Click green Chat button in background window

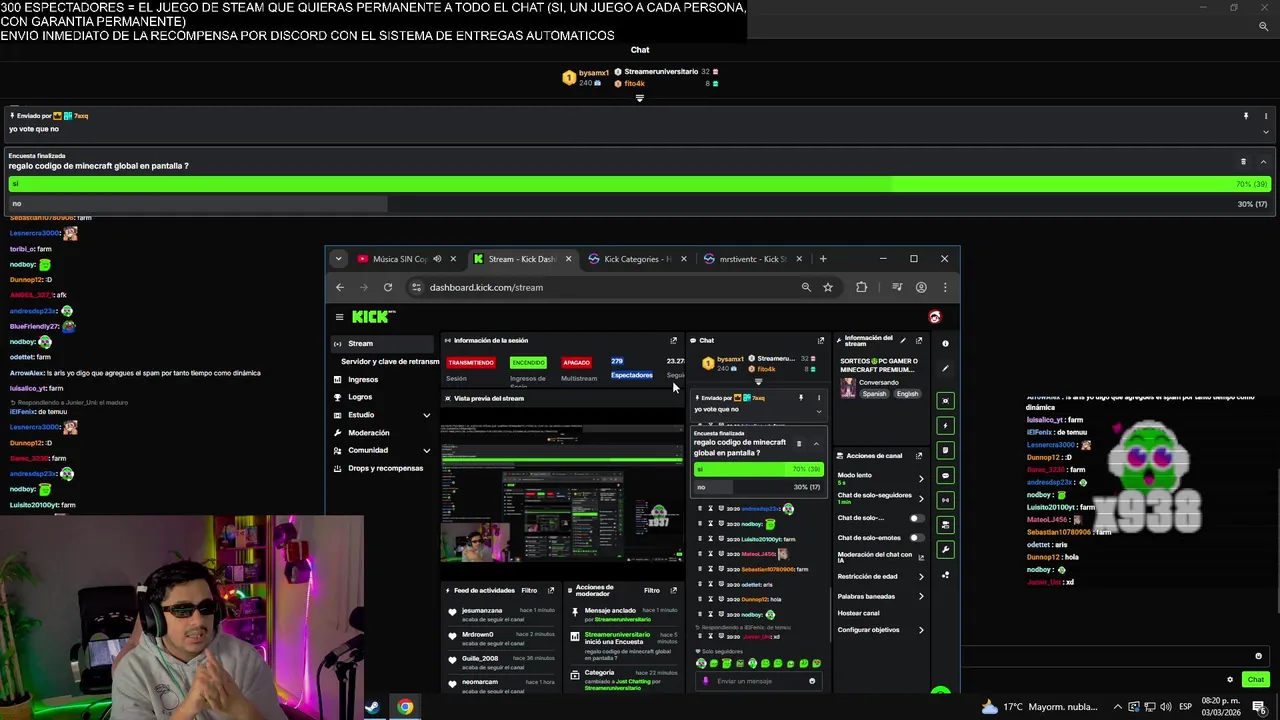[1256, 680]
